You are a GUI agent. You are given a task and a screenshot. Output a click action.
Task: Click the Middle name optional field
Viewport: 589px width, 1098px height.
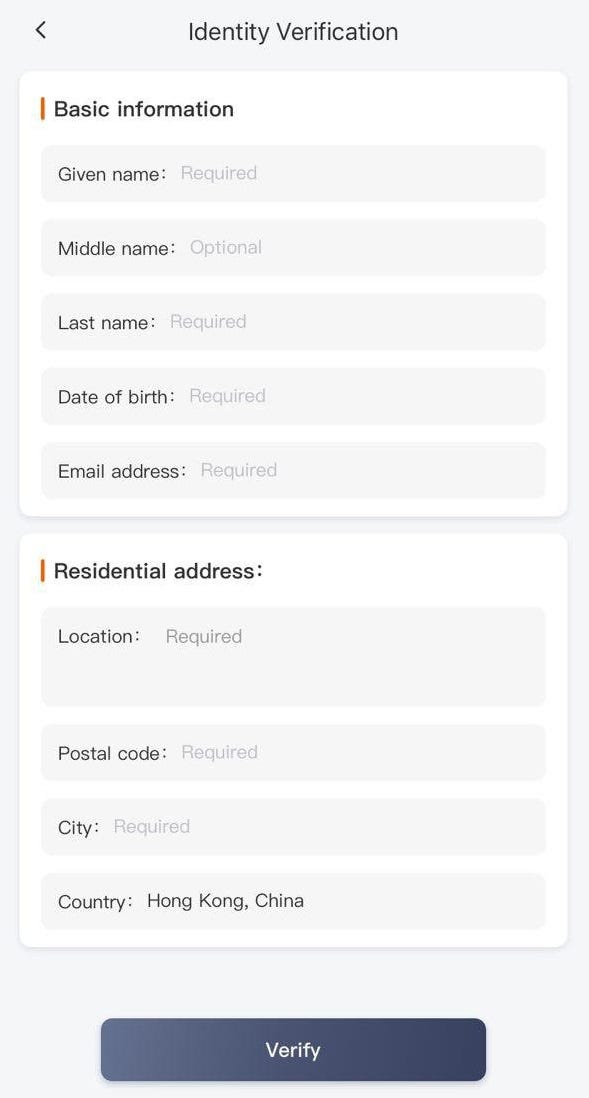(292, 247)
